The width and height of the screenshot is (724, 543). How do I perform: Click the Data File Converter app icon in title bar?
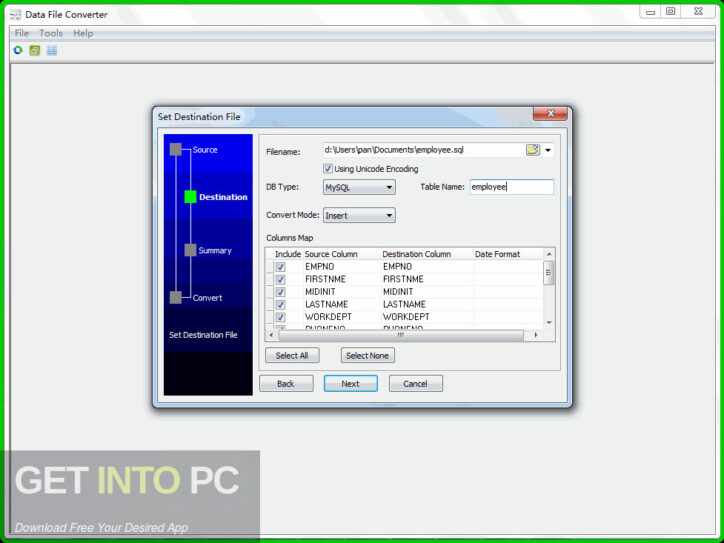point(15,15)
